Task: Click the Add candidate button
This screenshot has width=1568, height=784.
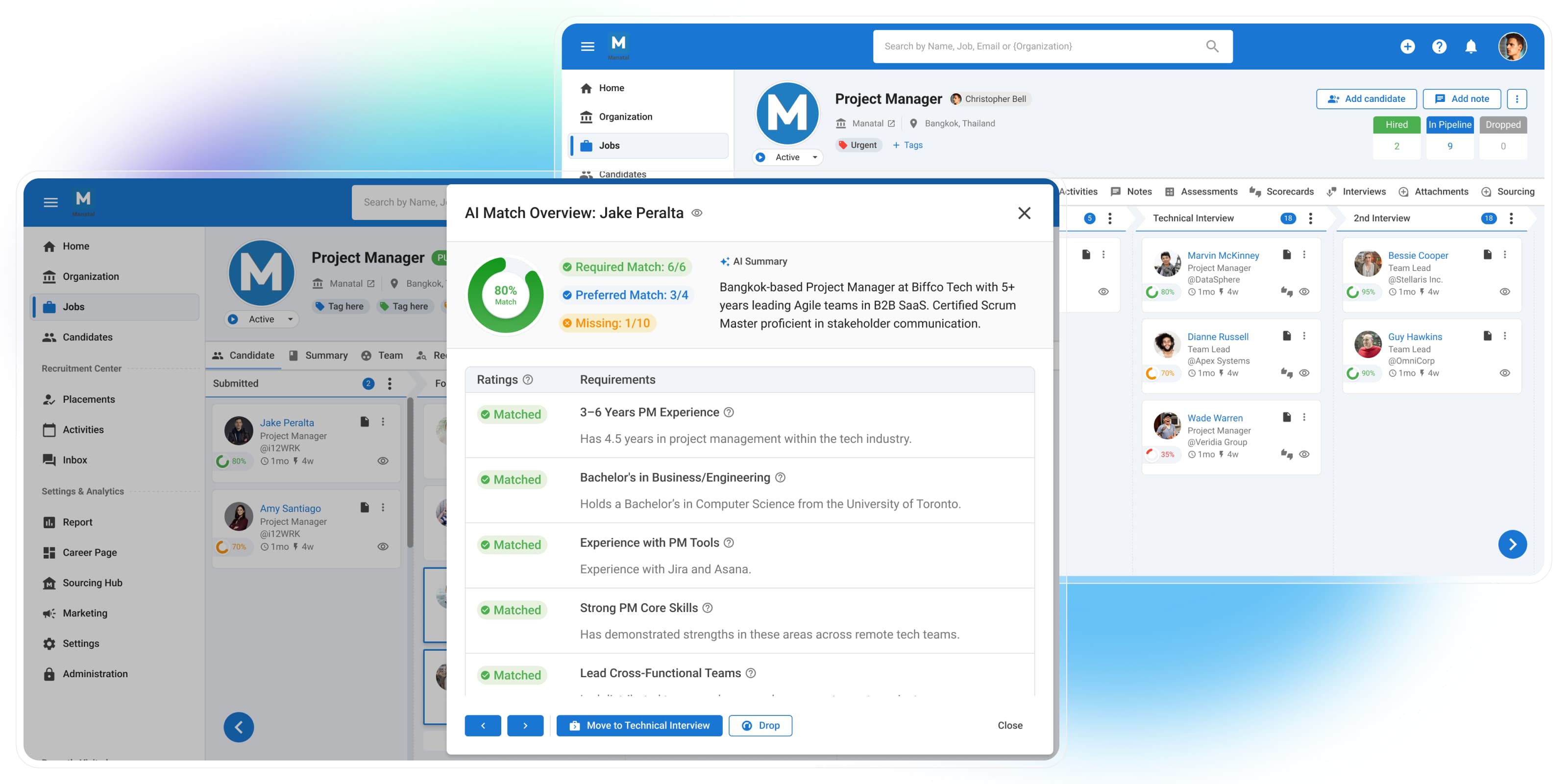Action: point(1366,98)
